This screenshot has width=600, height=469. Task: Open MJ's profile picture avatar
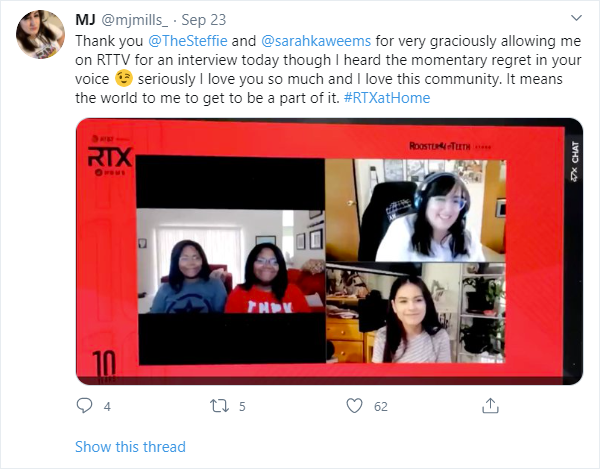click(40, 34)
